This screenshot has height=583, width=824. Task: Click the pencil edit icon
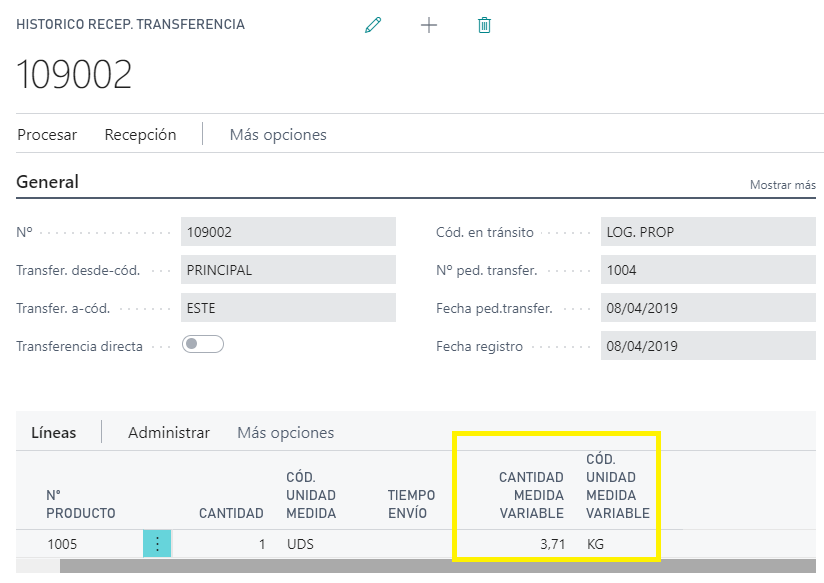pos(373,25)
